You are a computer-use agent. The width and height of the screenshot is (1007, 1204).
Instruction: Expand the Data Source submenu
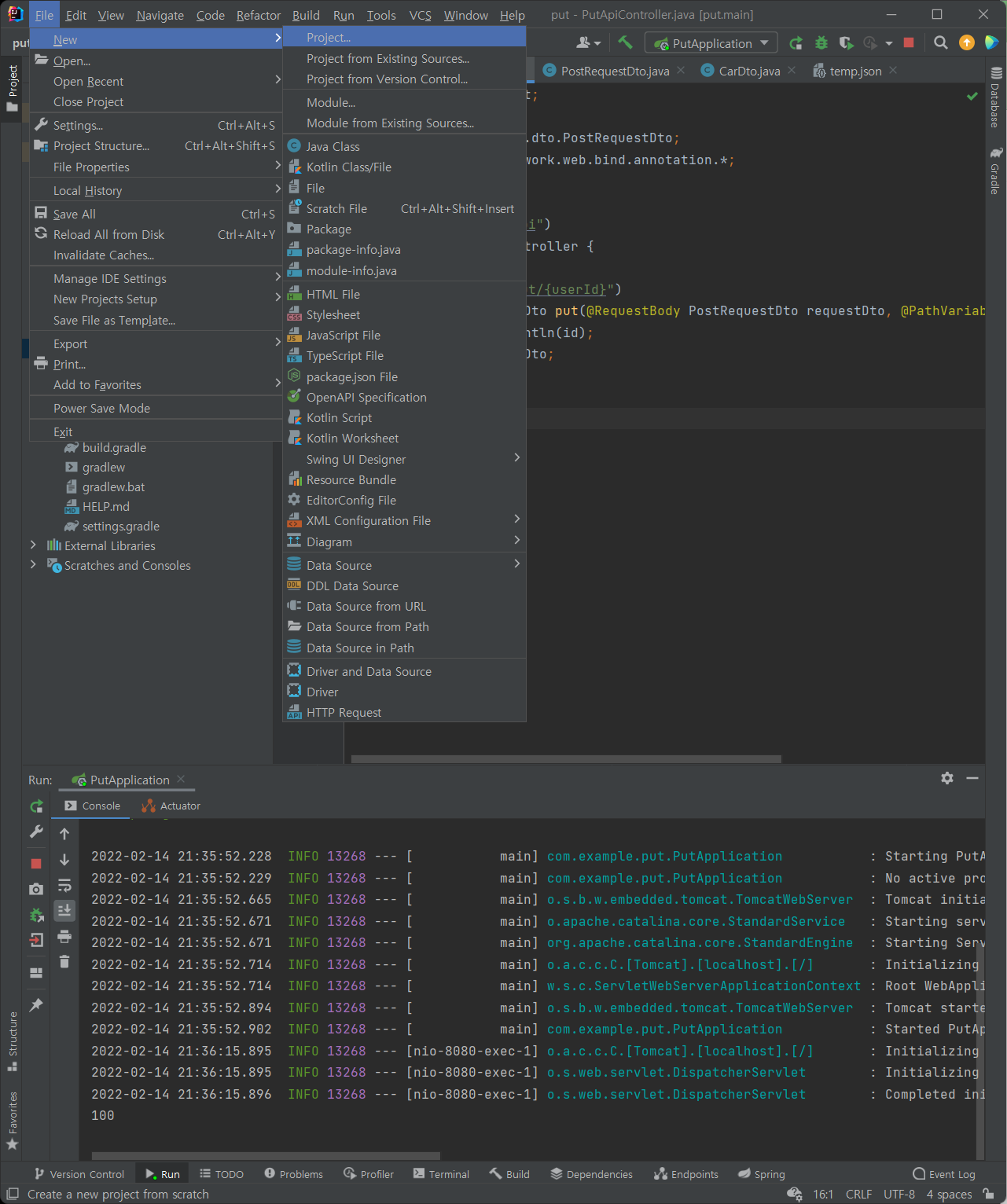tap(404, 565)
